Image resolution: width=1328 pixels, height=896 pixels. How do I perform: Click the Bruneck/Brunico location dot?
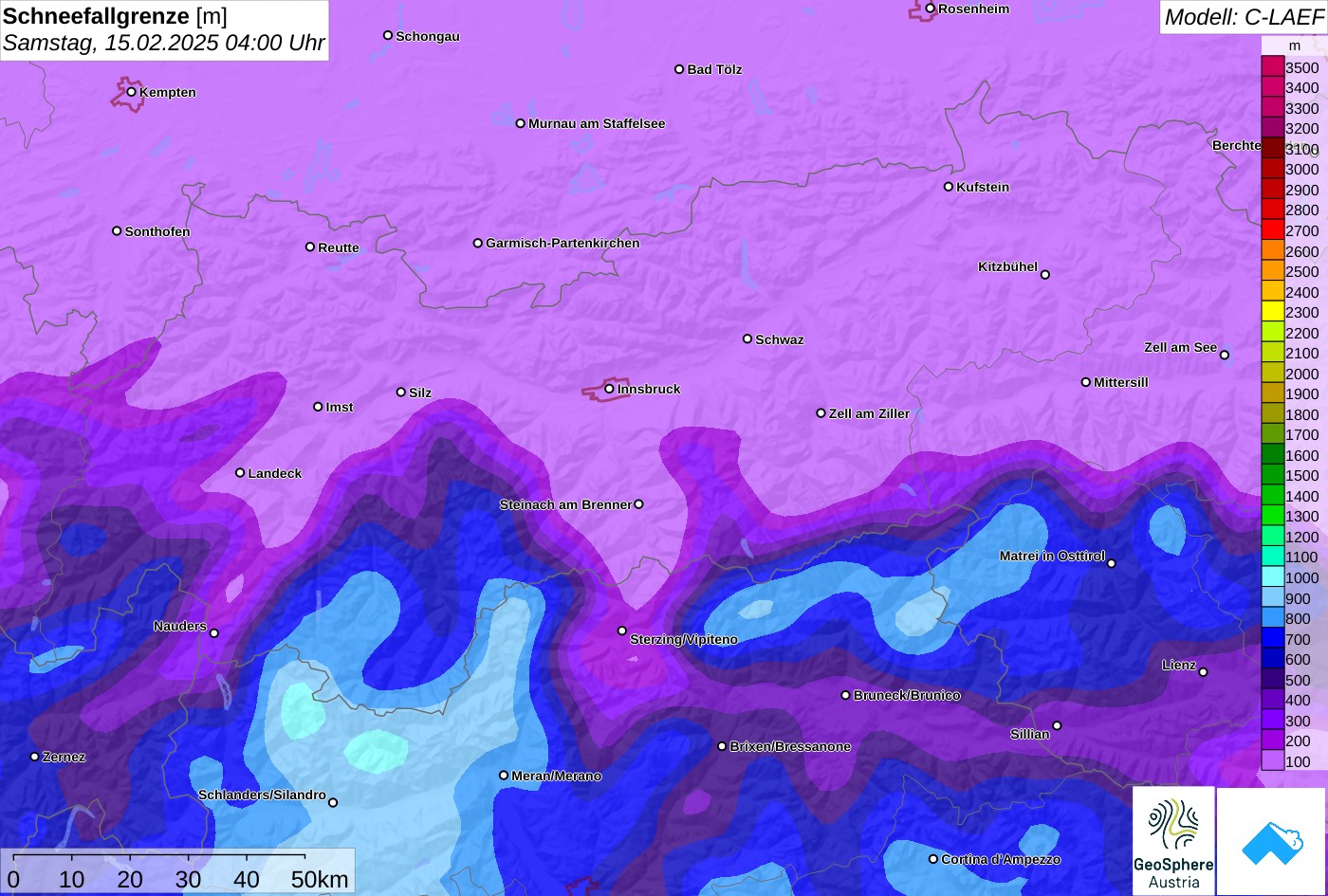(x=846, y=695)
